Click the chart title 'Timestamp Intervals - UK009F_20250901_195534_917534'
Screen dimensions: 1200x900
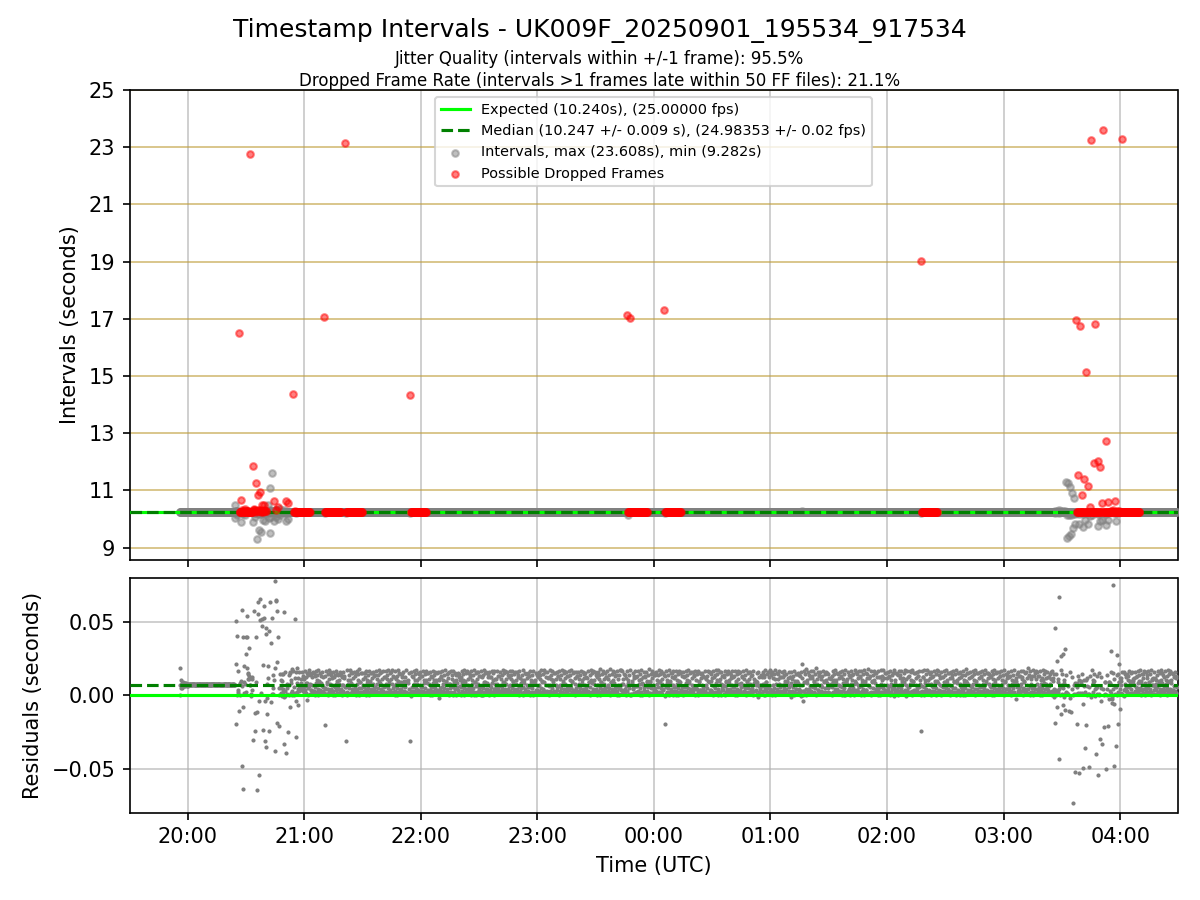[x=600, y=29]
